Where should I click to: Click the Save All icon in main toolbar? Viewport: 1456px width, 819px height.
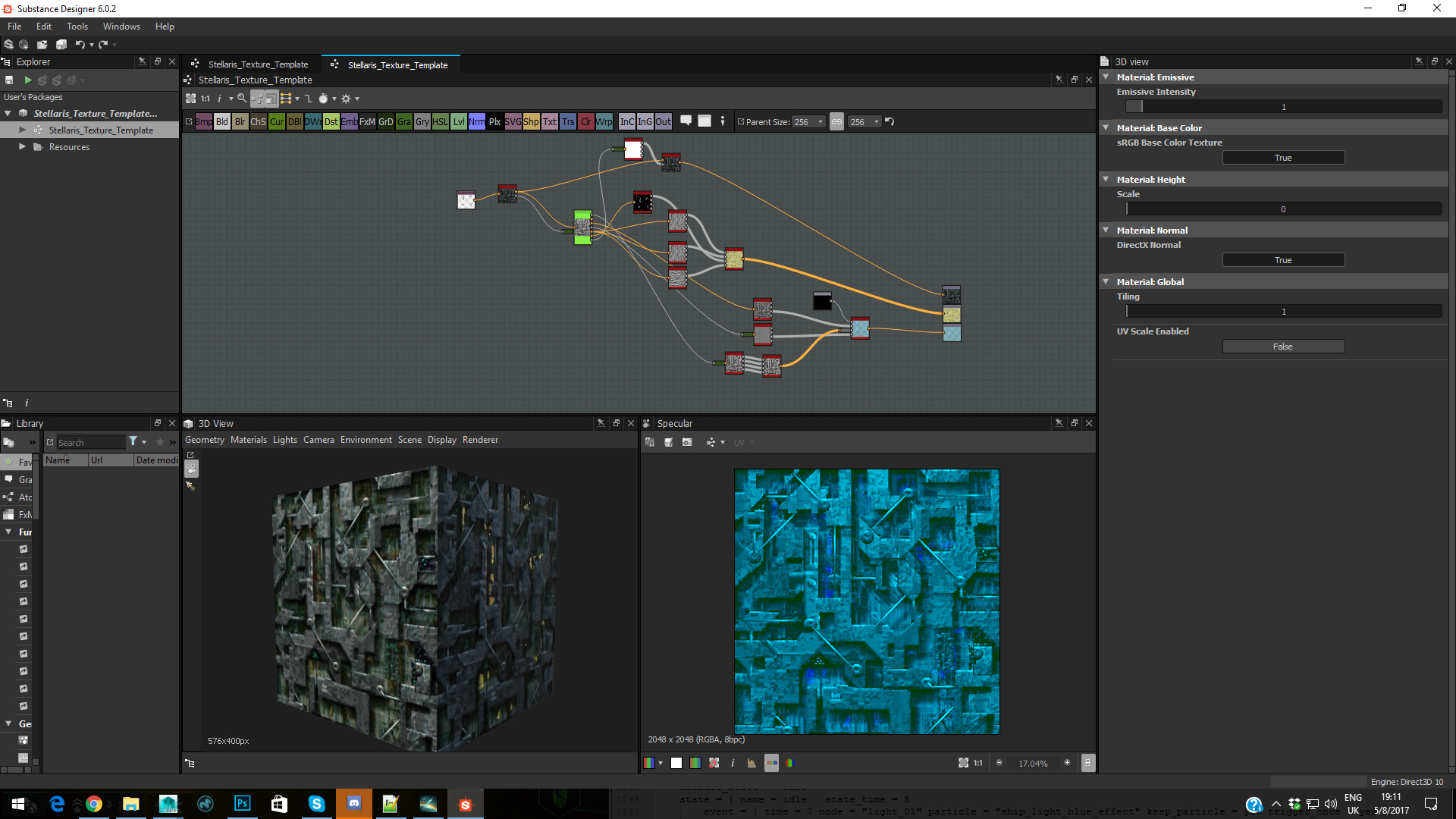(x=61, y=45)
